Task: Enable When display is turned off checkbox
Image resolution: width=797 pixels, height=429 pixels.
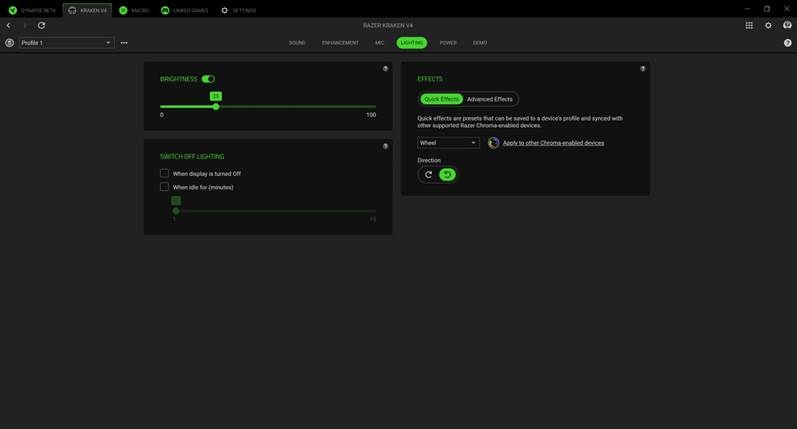Action: 164,173
